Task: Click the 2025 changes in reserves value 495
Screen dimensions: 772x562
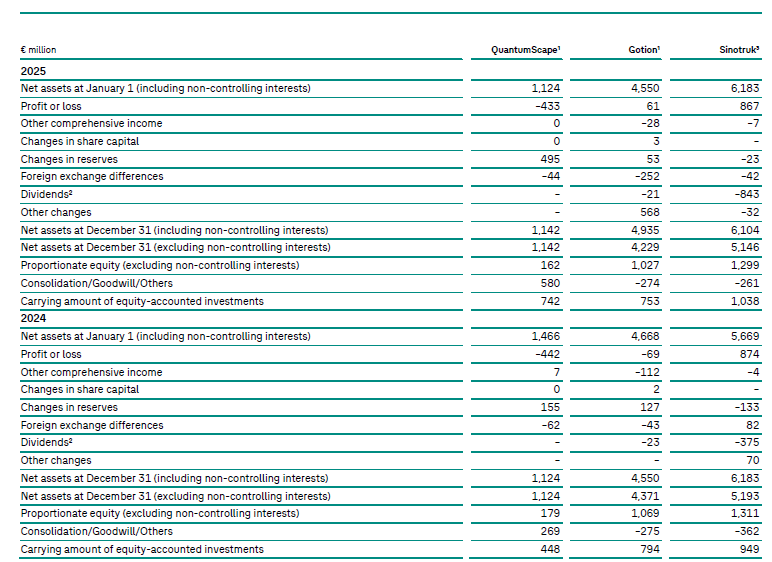Action: [549, 159]
